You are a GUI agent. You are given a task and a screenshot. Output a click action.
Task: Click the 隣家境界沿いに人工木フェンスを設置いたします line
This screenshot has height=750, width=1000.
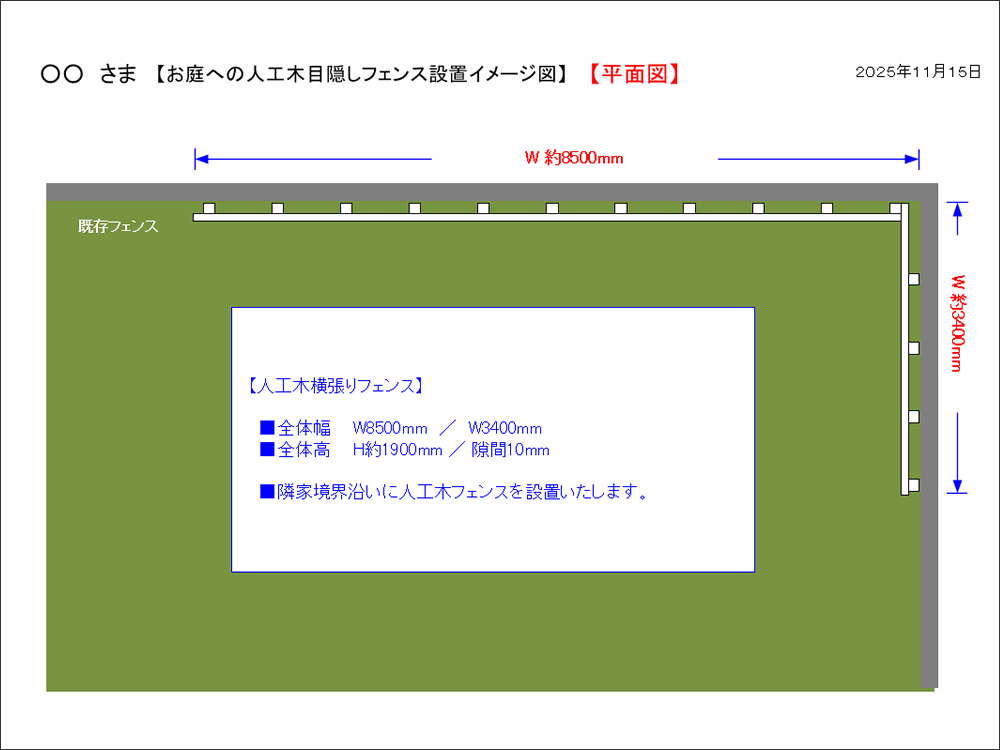coord(454,492)
